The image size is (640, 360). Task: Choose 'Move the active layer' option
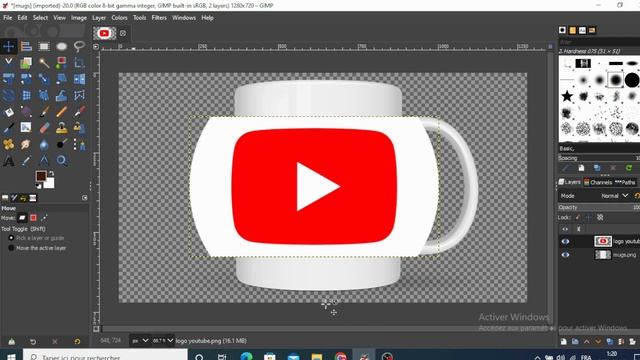pyautogui.click(x=37, y=248)
